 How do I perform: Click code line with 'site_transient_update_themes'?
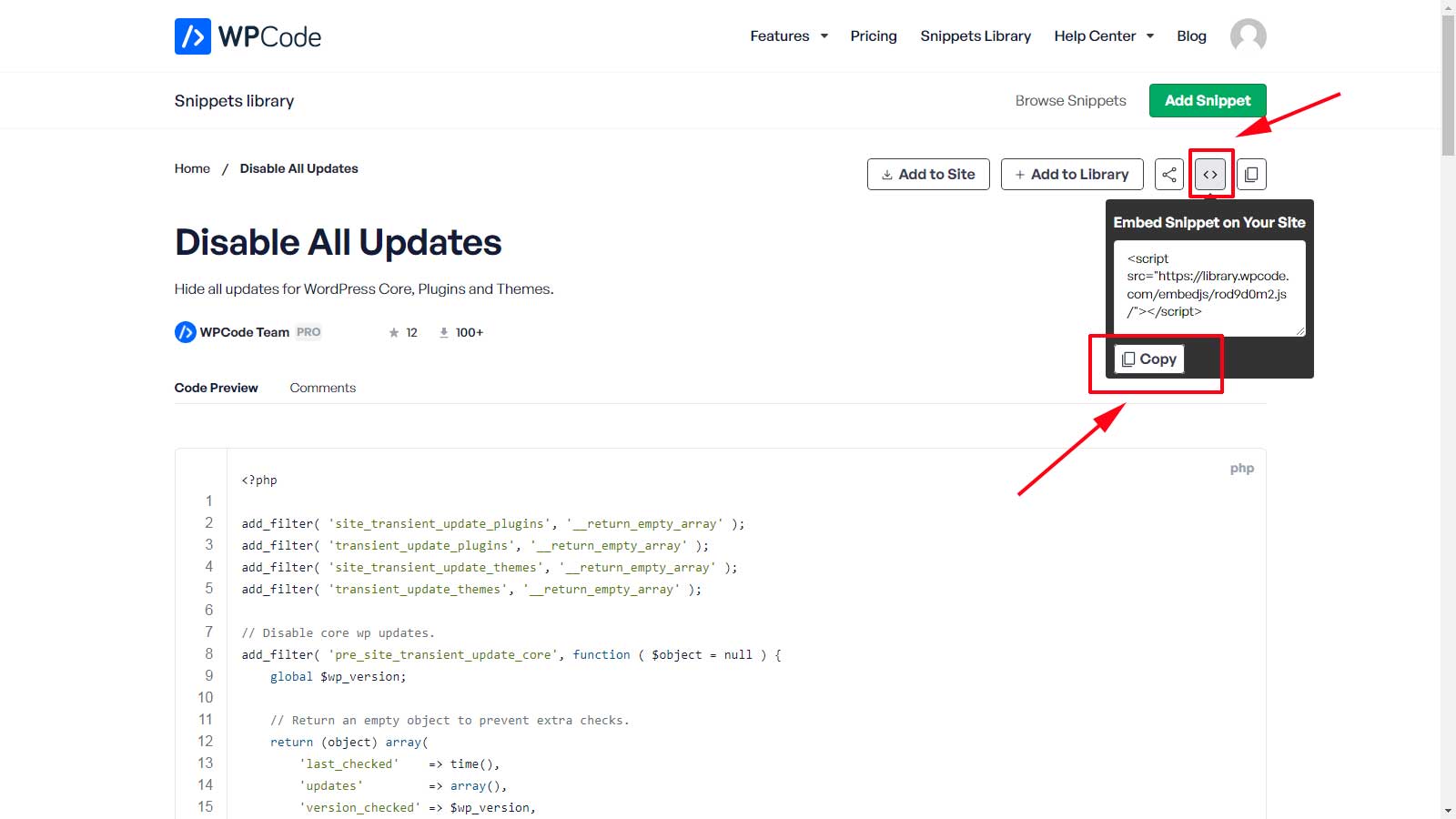[490, 568]
